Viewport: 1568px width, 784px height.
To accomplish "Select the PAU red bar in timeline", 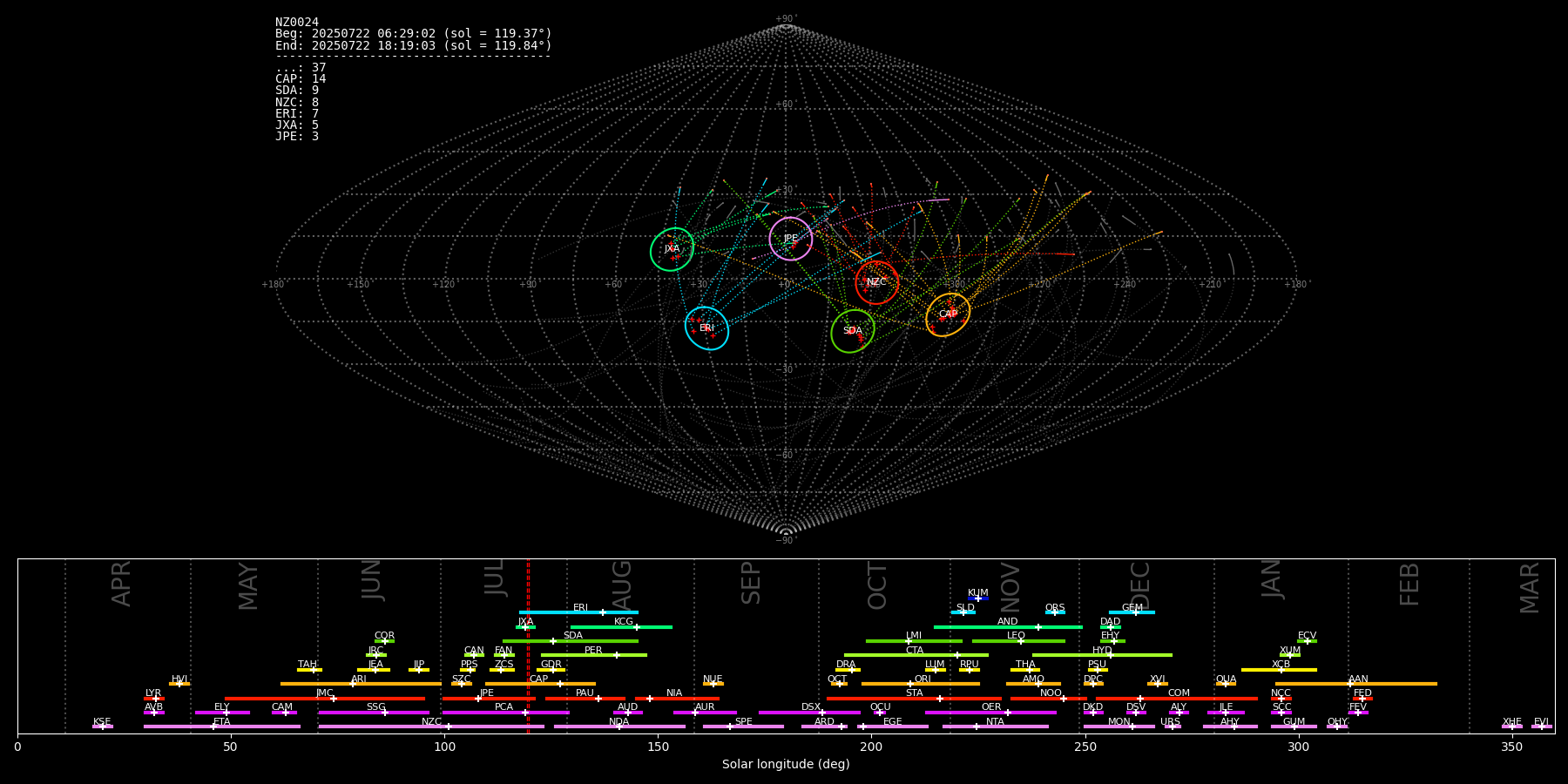I will tap(585, 699).
